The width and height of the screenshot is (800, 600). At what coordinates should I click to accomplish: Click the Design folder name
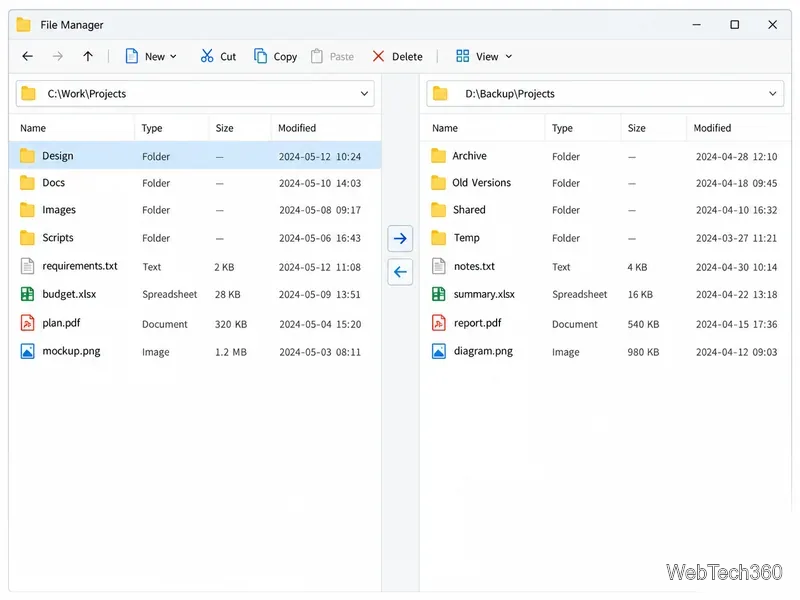pyautogui.click(x=58, y=156)
